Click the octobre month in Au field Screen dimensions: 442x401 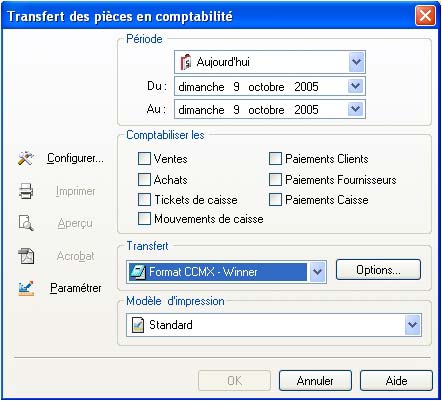pos(266,109)
